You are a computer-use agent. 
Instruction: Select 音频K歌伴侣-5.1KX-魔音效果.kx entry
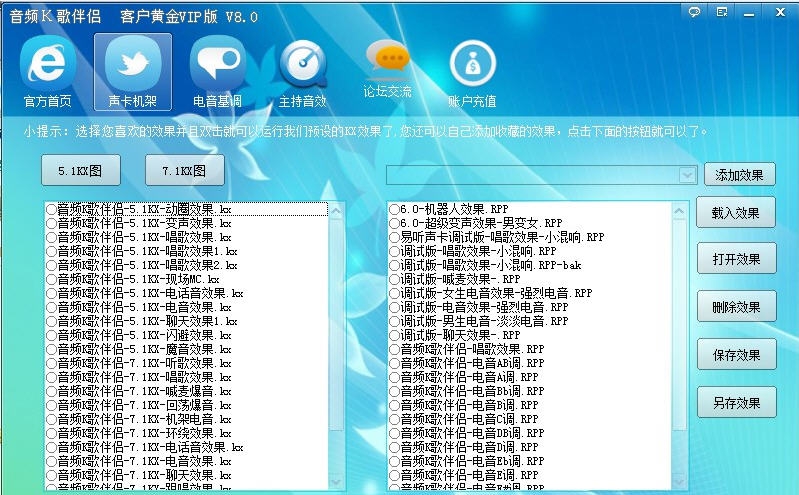point(139,350)
